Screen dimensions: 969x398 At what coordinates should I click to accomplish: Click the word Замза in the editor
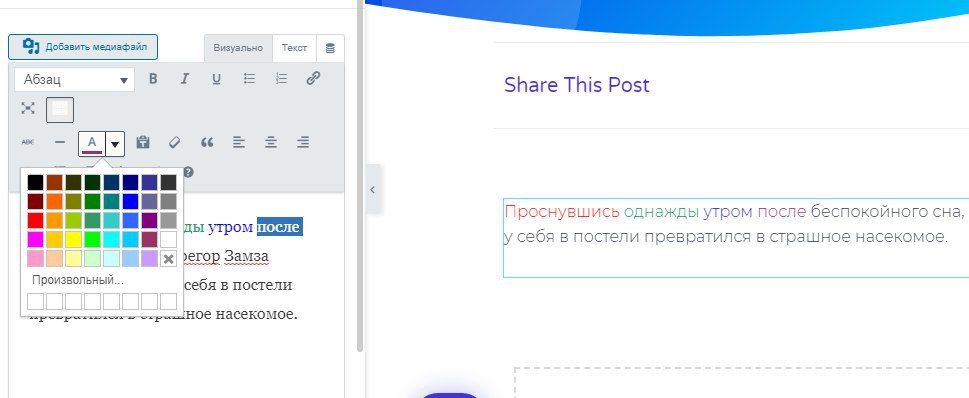pyautogui.click(x=247, y=256)
